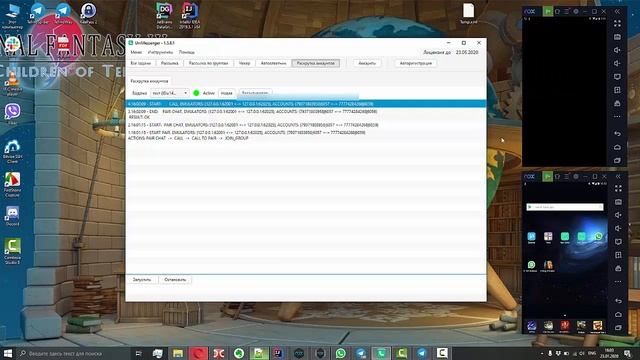Click volume up in black-screen Nox sidebar
640x360 pixels.
click(617, 50)
